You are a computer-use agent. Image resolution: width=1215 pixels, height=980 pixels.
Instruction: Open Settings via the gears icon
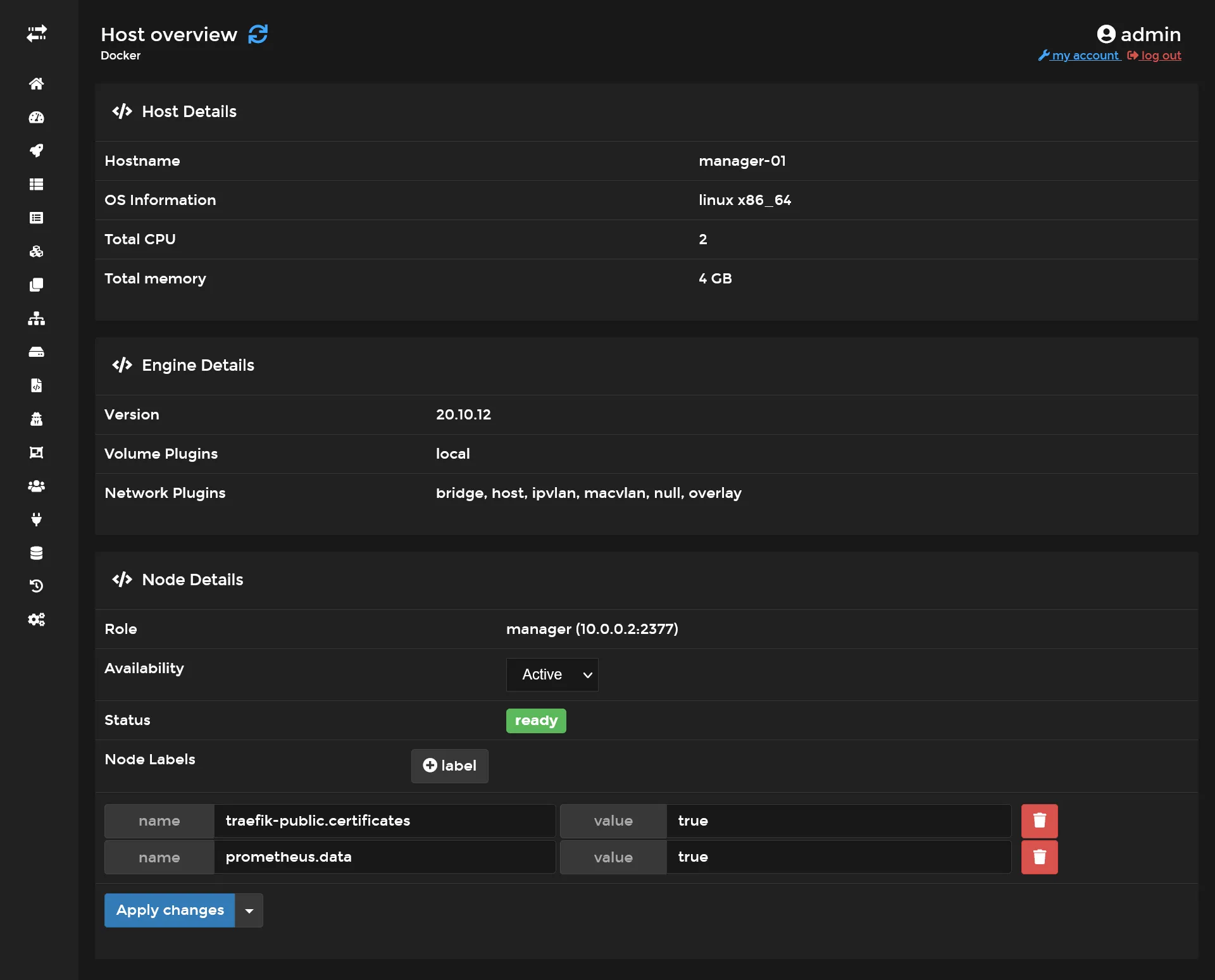[37, 619]
